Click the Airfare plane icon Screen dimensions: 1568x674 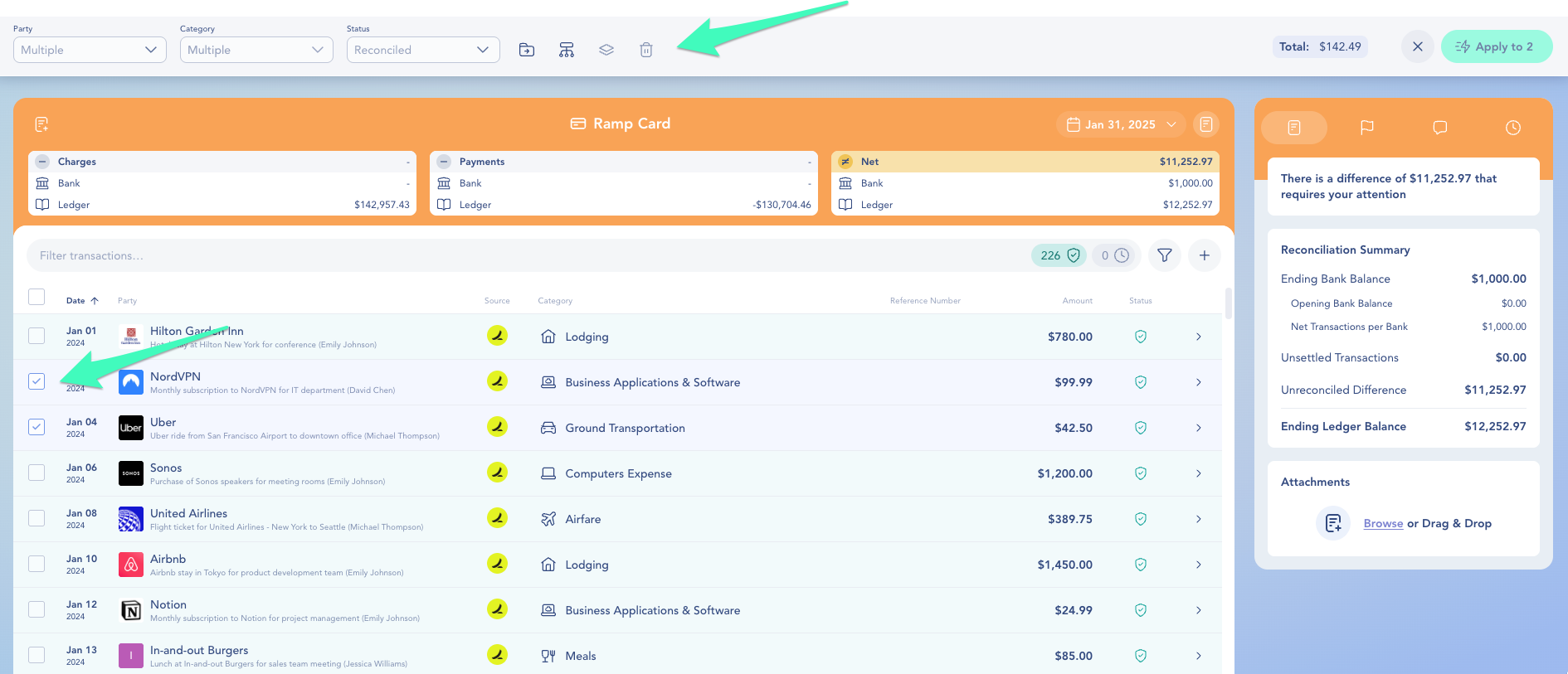click(548, 519)
